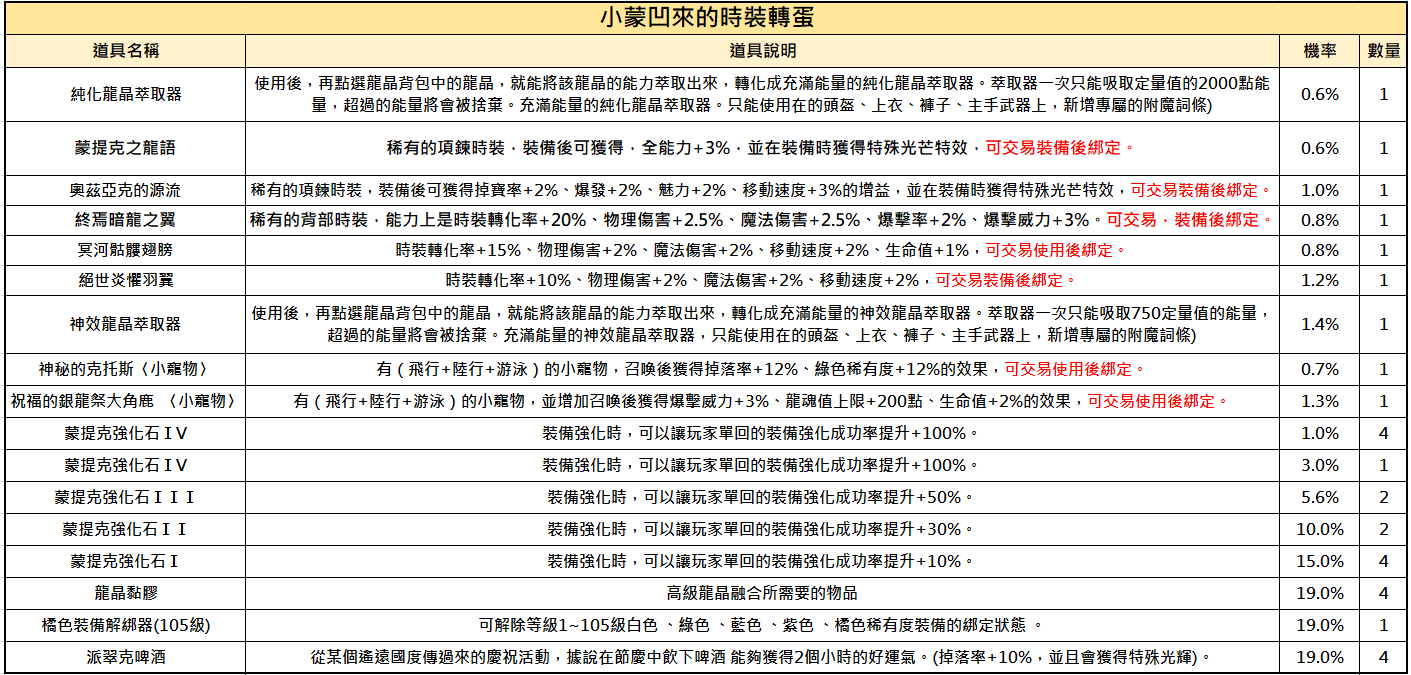Click the 高級龍晶融合所需要的物品 description

(762, 593)
